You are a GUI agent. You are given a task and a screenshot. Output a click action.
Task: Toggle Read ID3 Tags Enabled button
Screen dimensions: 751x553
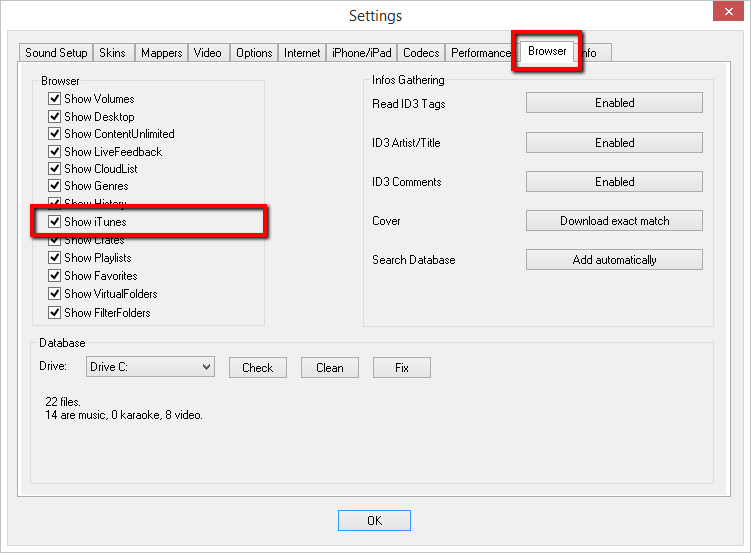614,103
